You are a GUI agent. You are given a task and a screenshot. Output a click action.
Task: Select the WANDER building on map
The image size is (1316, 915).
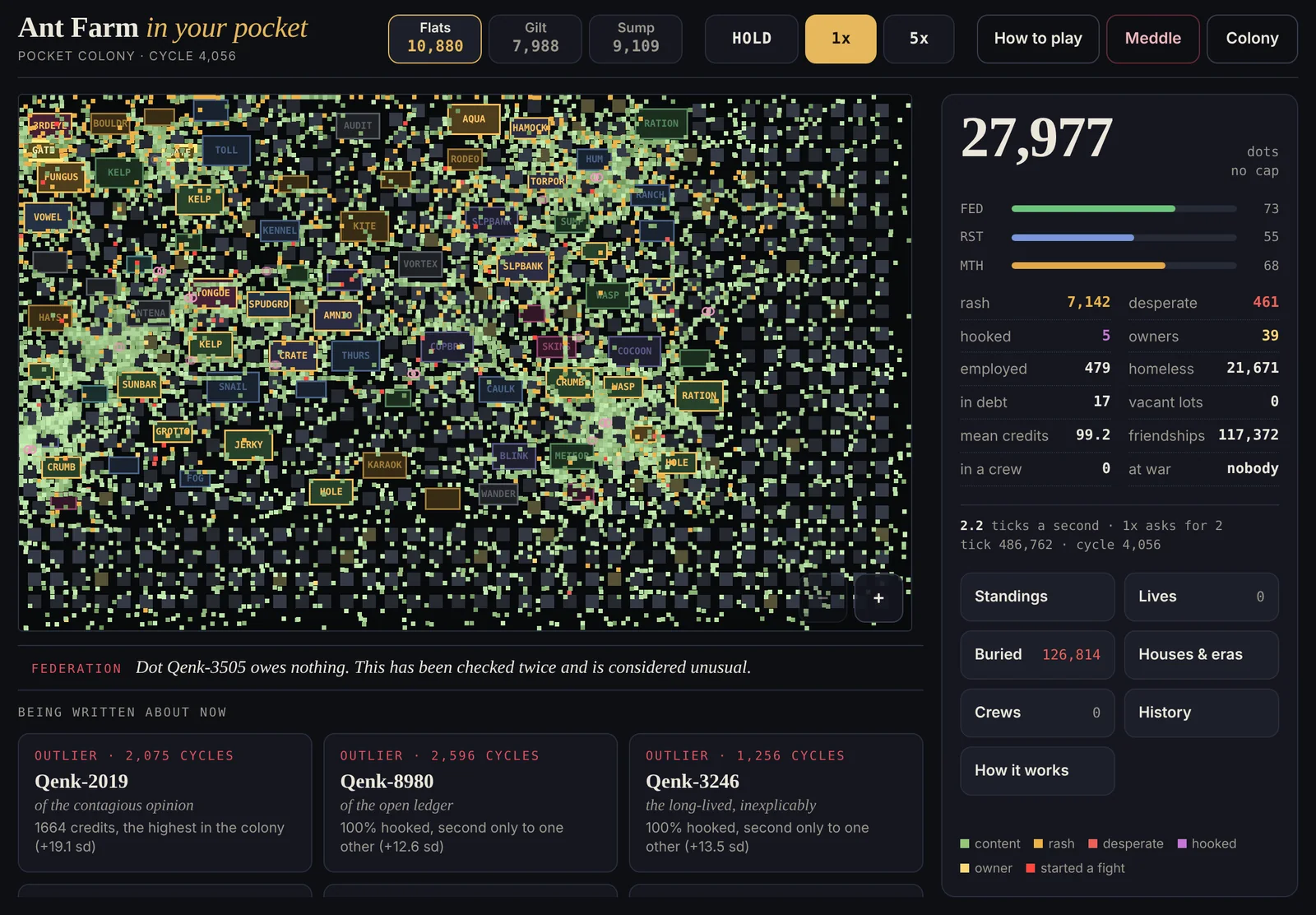click(498, 494)
